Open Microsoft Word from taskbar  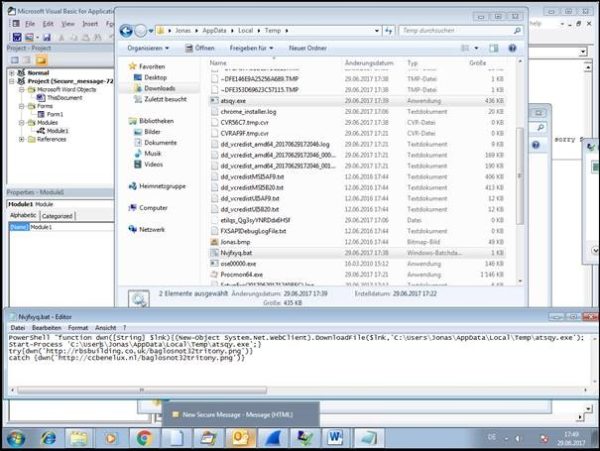click(334, 438)
